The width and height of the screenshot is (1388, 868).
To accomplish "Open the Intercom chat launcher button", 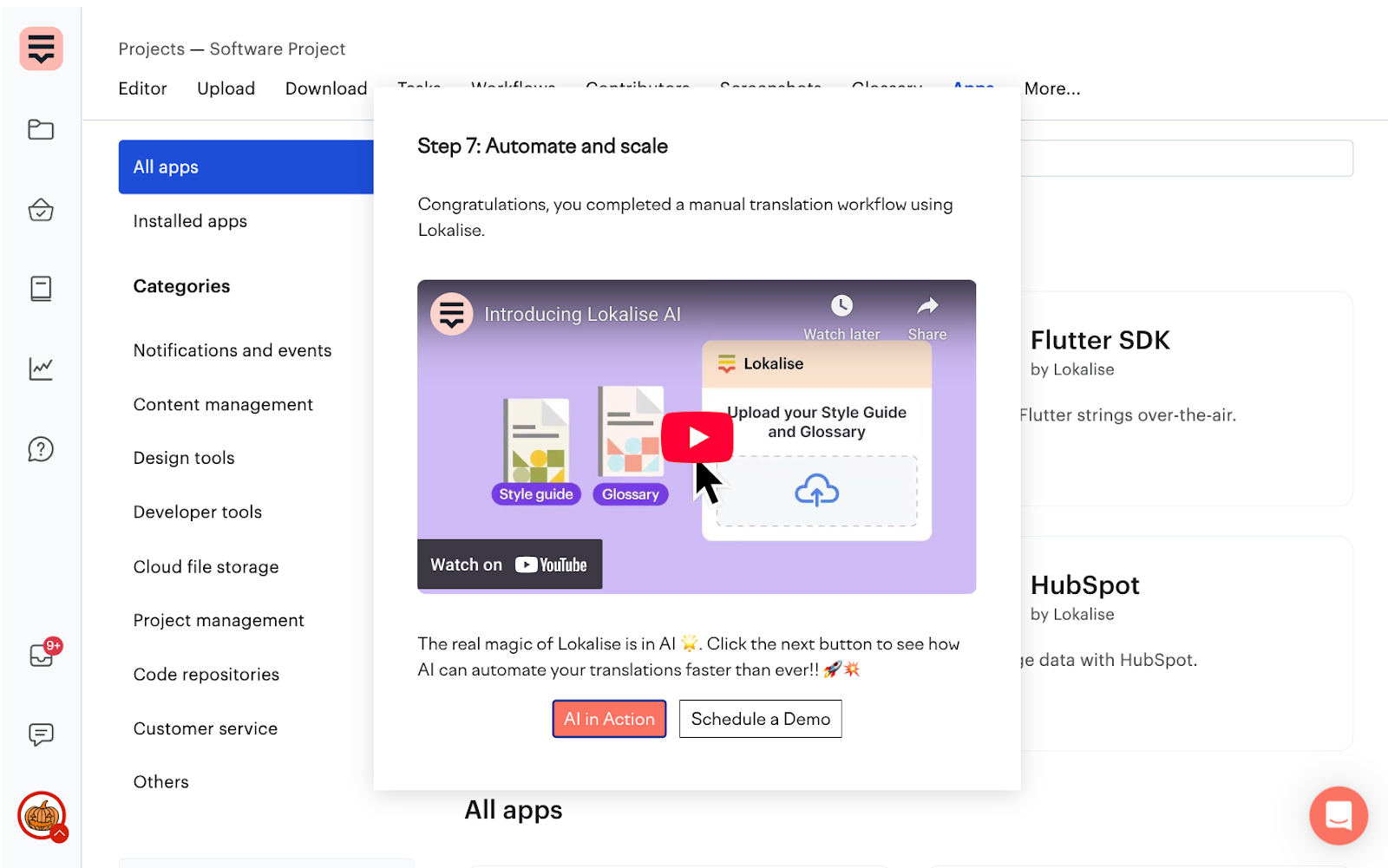I will coord(1339,815).
